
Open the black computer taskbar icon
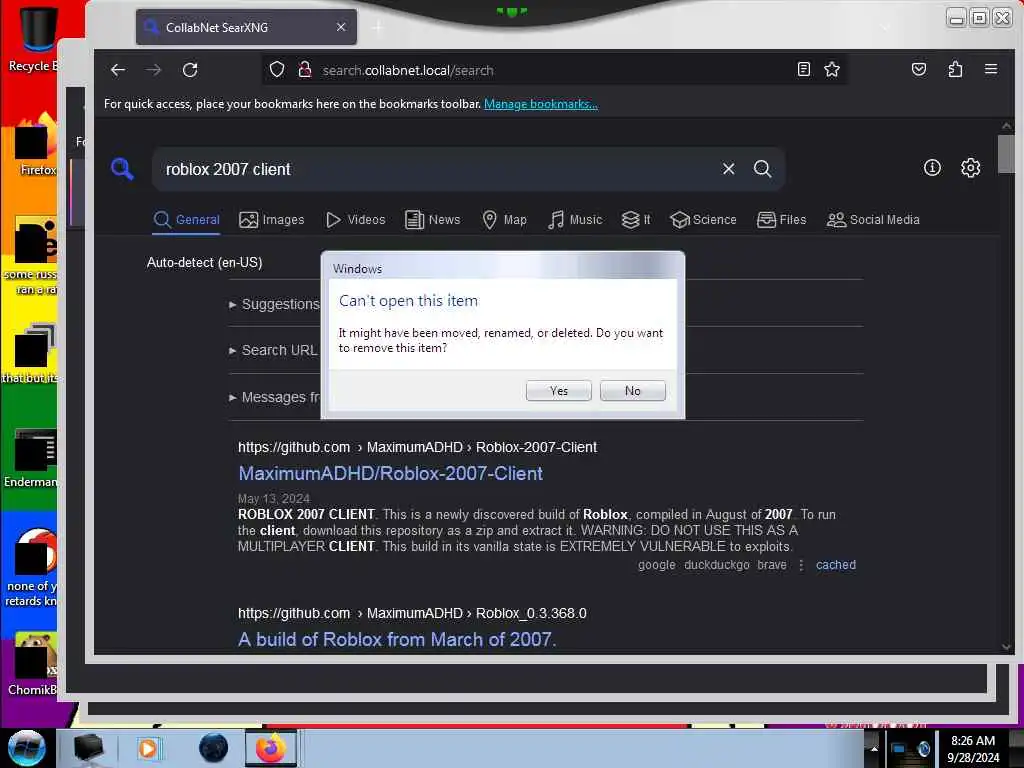[x=88, y=748]
